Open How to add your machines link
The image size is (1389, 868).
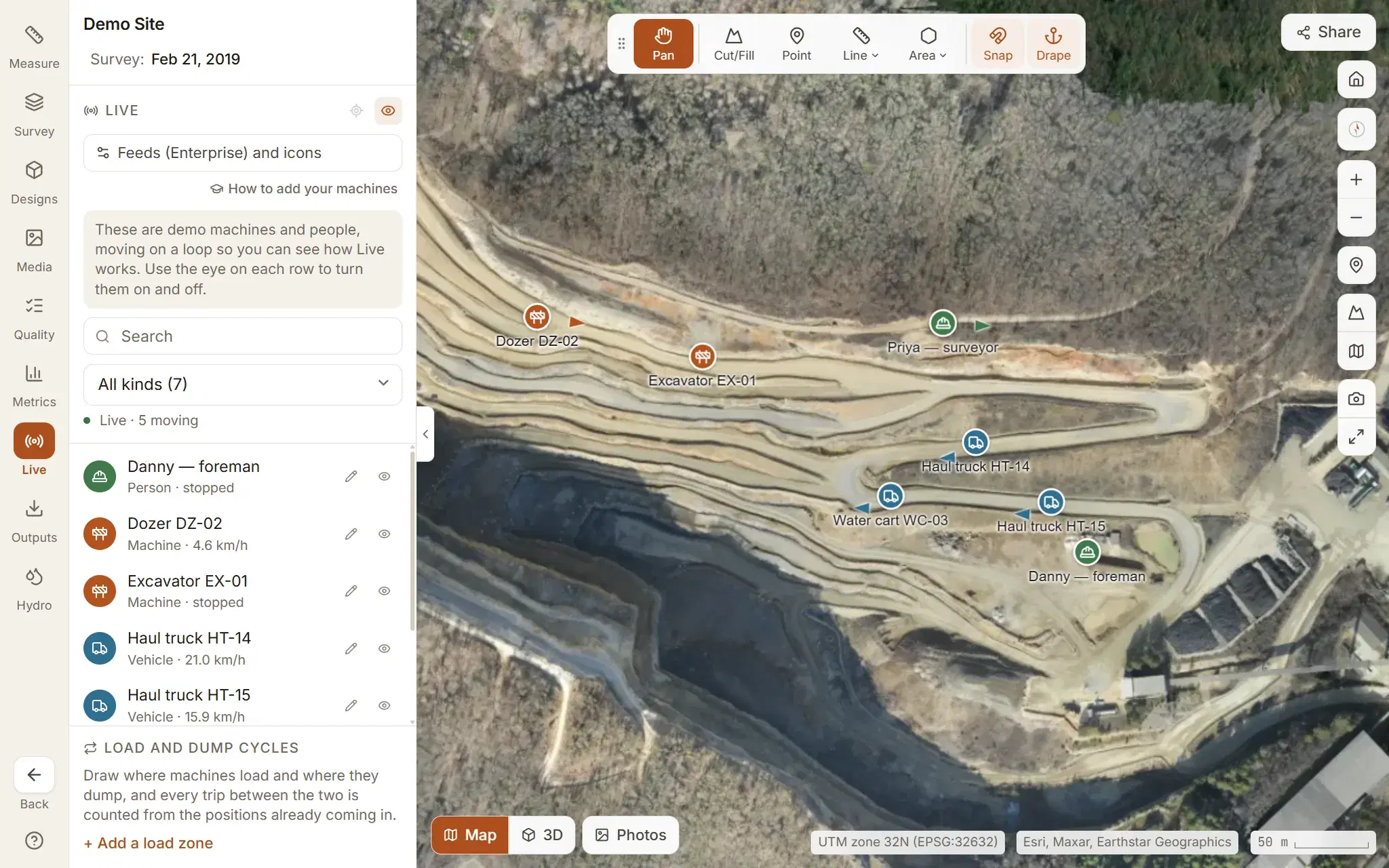pos(304,189)
